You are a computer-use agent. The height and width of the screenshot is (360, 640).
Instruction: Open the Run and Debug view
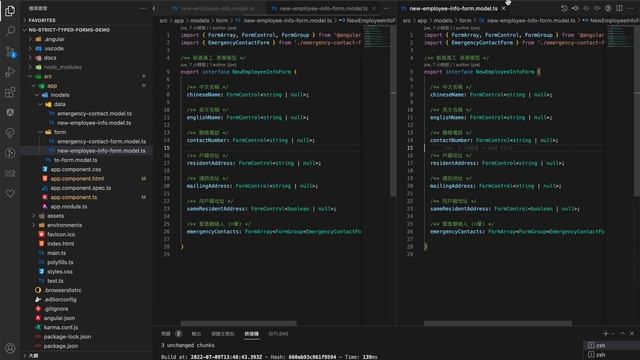10,72
